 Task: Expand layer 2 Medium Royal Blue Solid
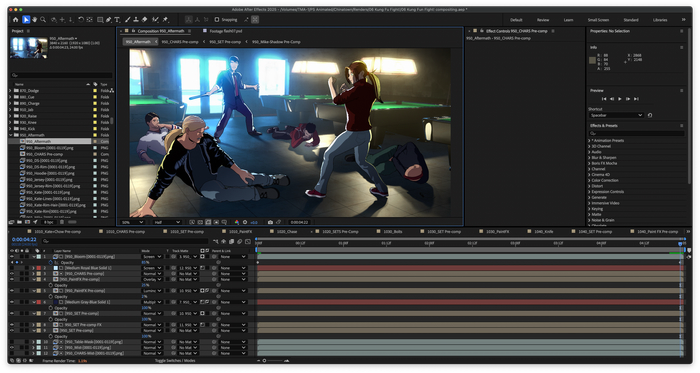click(x=33, y=268)
